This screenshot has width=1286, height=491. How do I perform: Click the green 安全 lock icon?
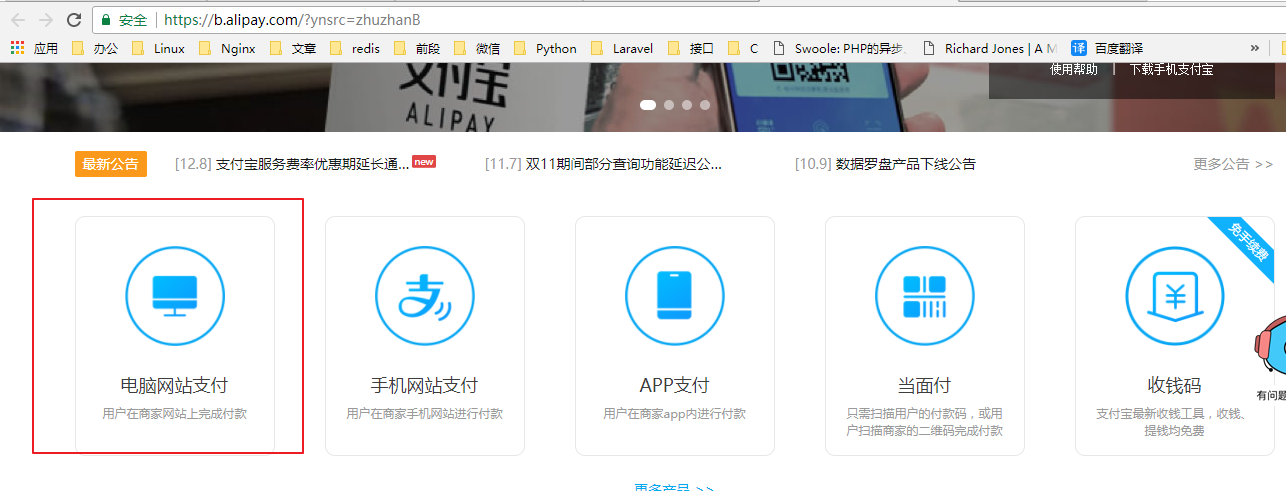pyautogui.click(x=105, y=20)
